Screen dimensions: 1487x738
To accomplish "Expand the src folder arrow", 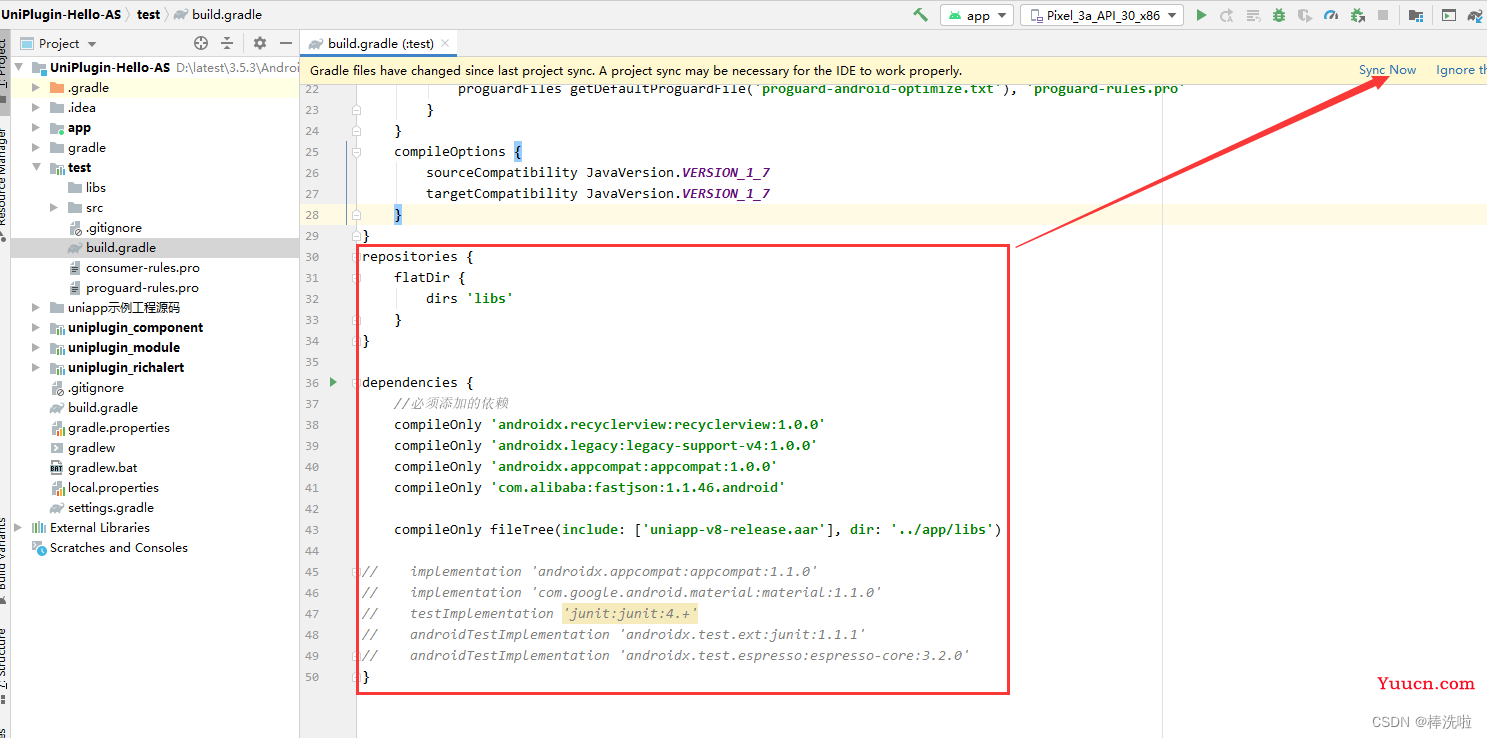I will (55, 208).
